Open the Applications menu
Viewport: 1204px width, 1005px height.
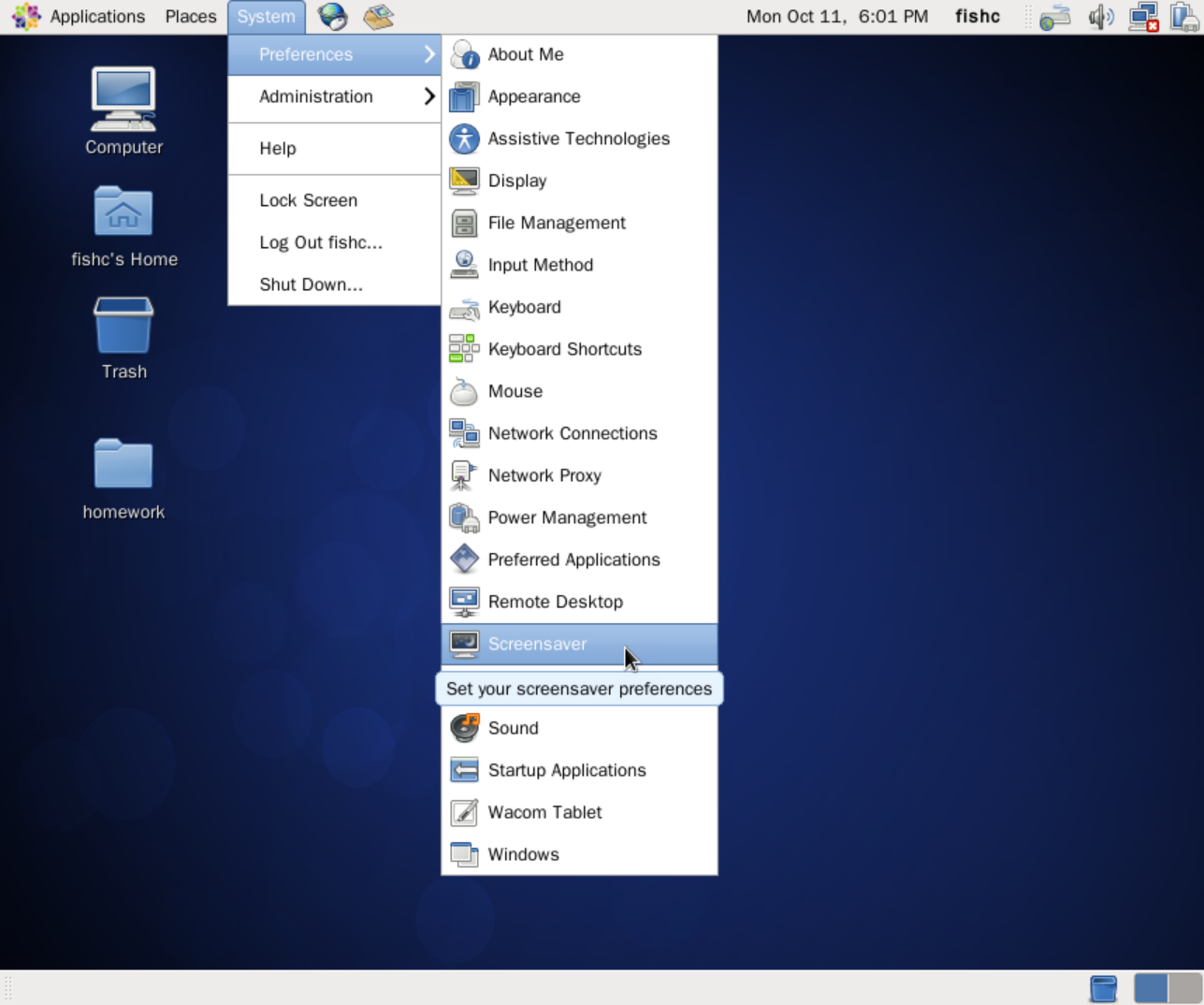tap(97, 17)
